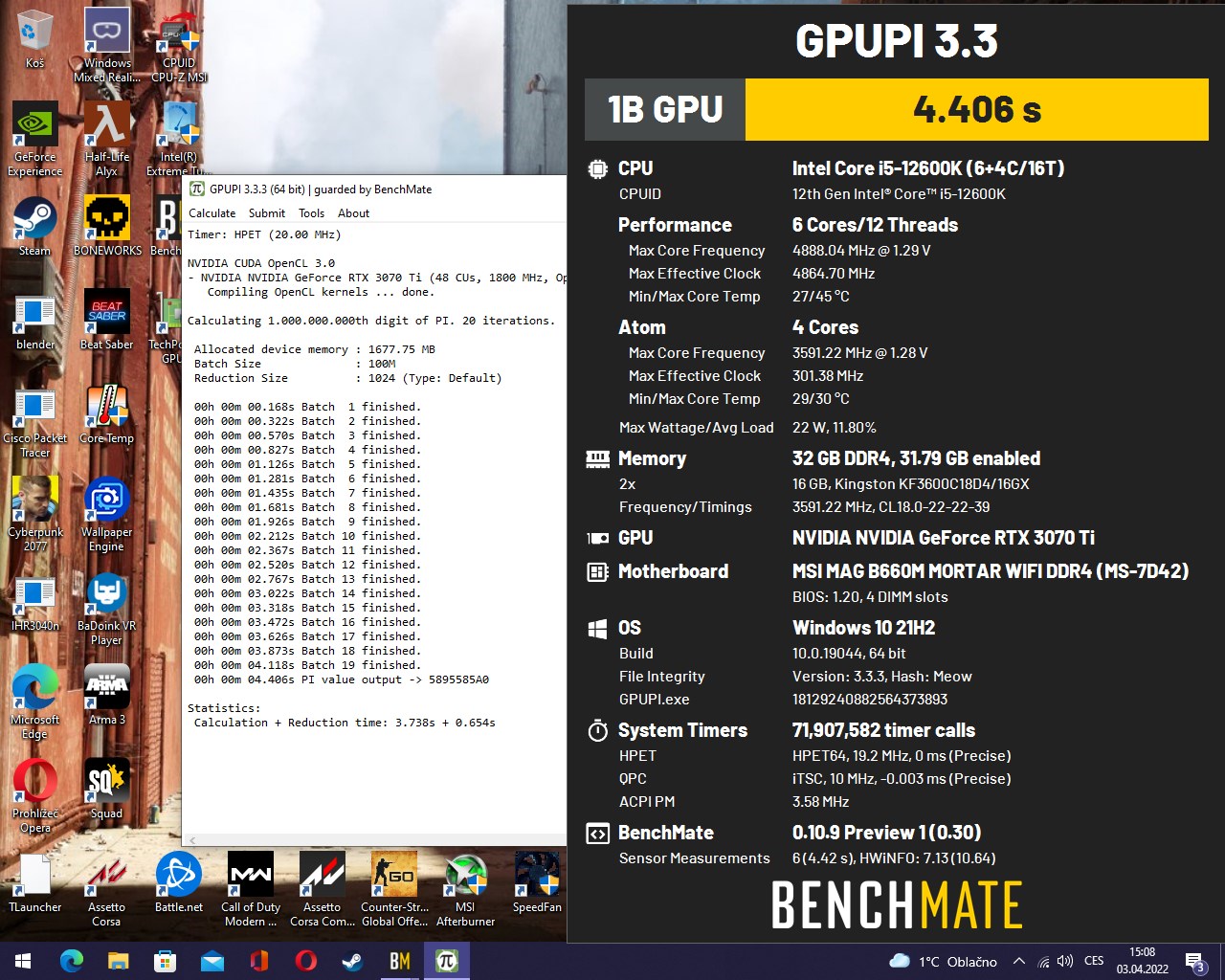This screenshot has height=980, width=1225.
Task: Open Mail from the taskbar
Action: click(212, 961)
